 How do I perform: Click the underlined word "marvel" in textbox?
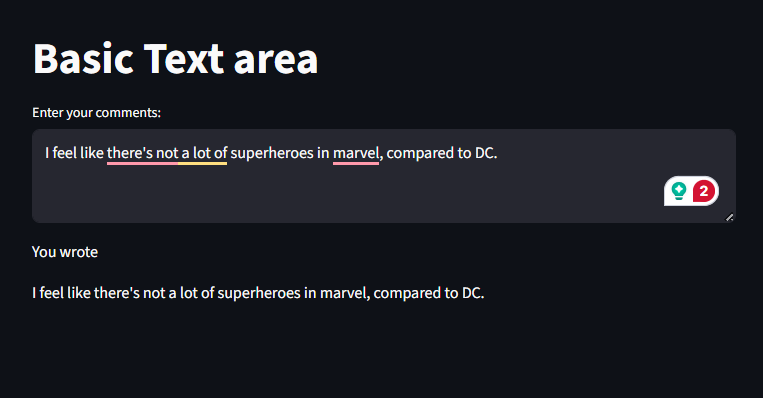356,153
